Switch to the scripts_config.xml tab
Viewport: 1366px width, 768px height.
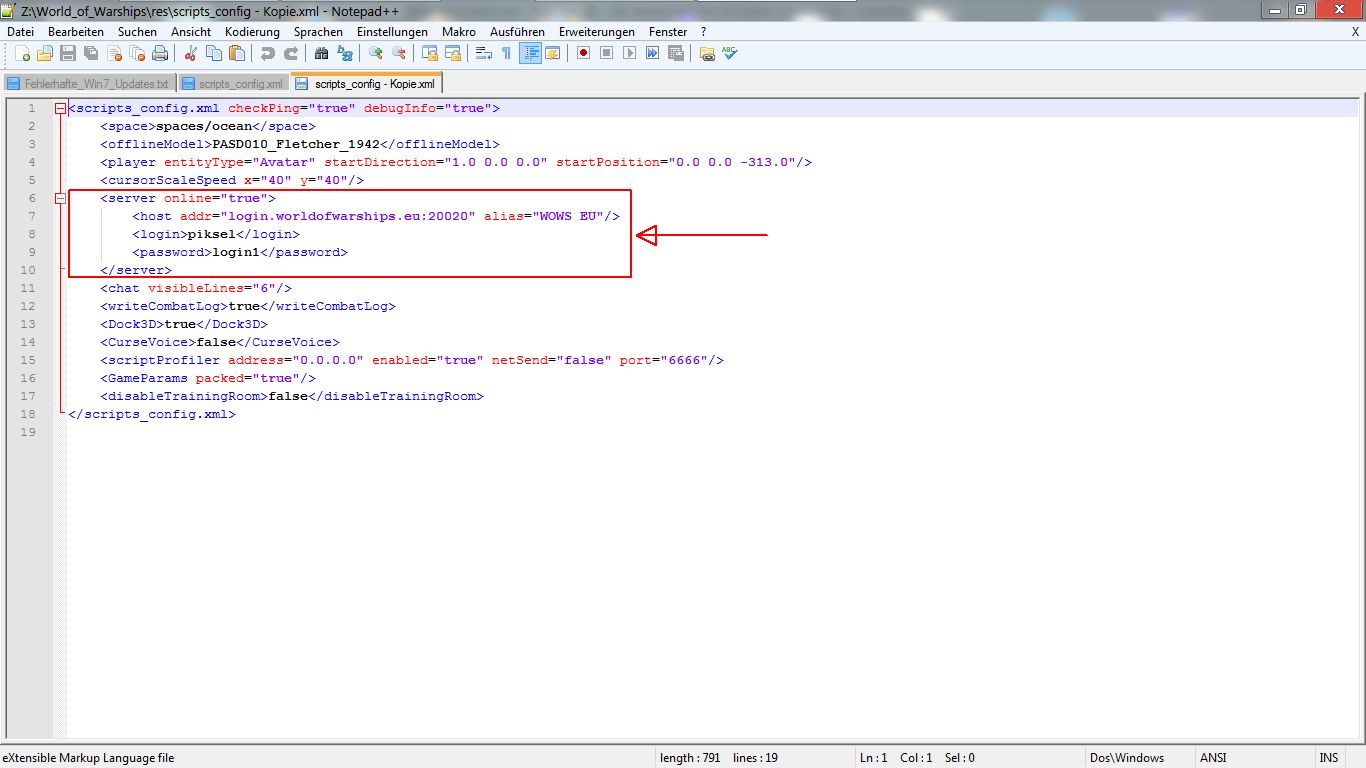coord(234,84)
